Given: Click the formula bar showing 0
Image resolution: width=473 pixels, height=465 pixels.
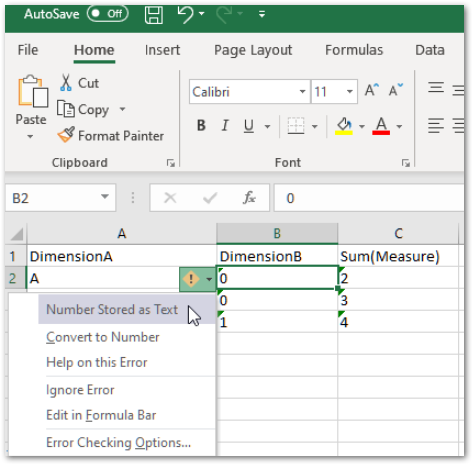Looking at the screenshot, I should 369,198.
